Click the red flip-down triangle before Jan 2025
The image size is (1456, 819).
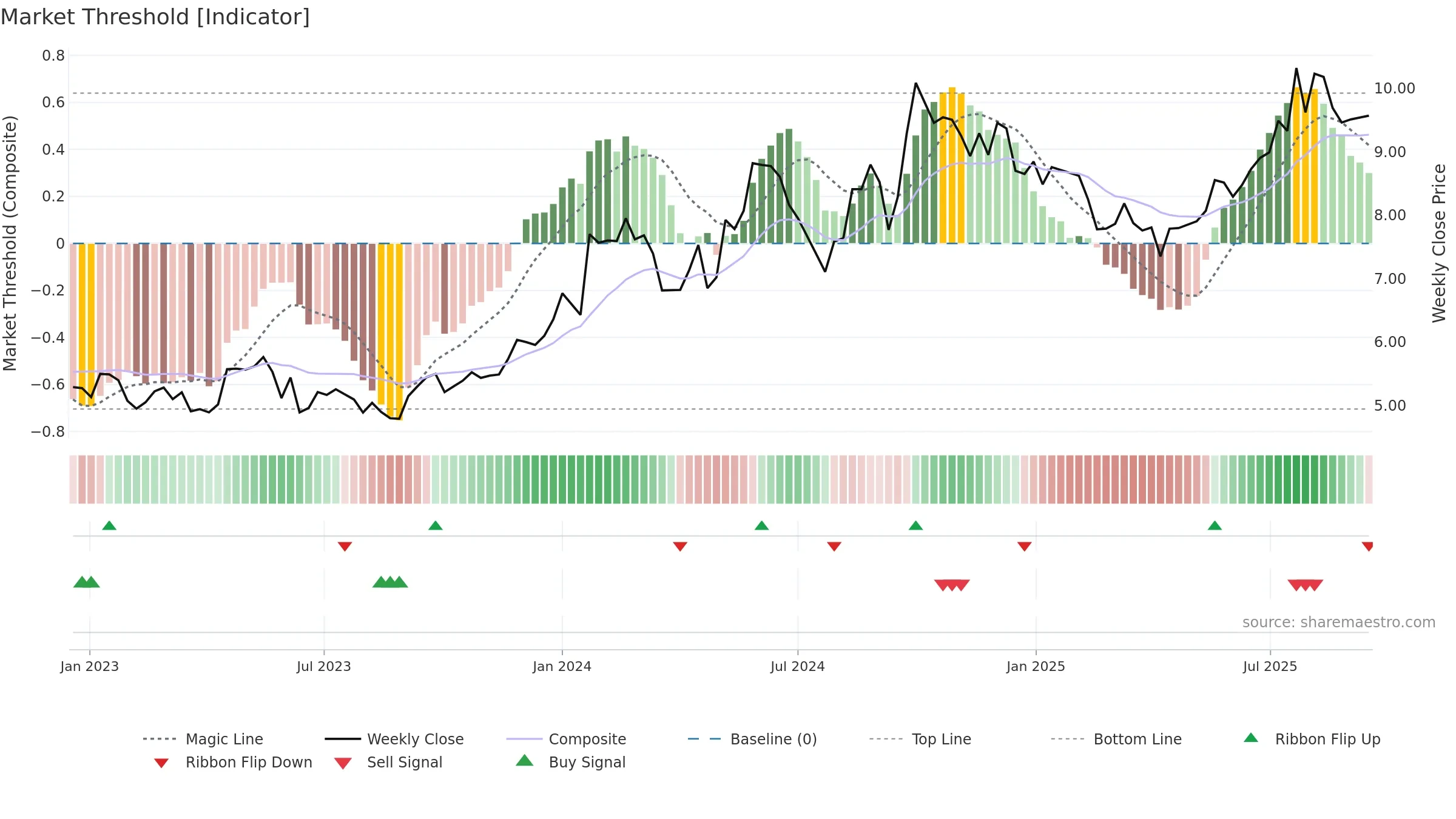(1025, 547)
